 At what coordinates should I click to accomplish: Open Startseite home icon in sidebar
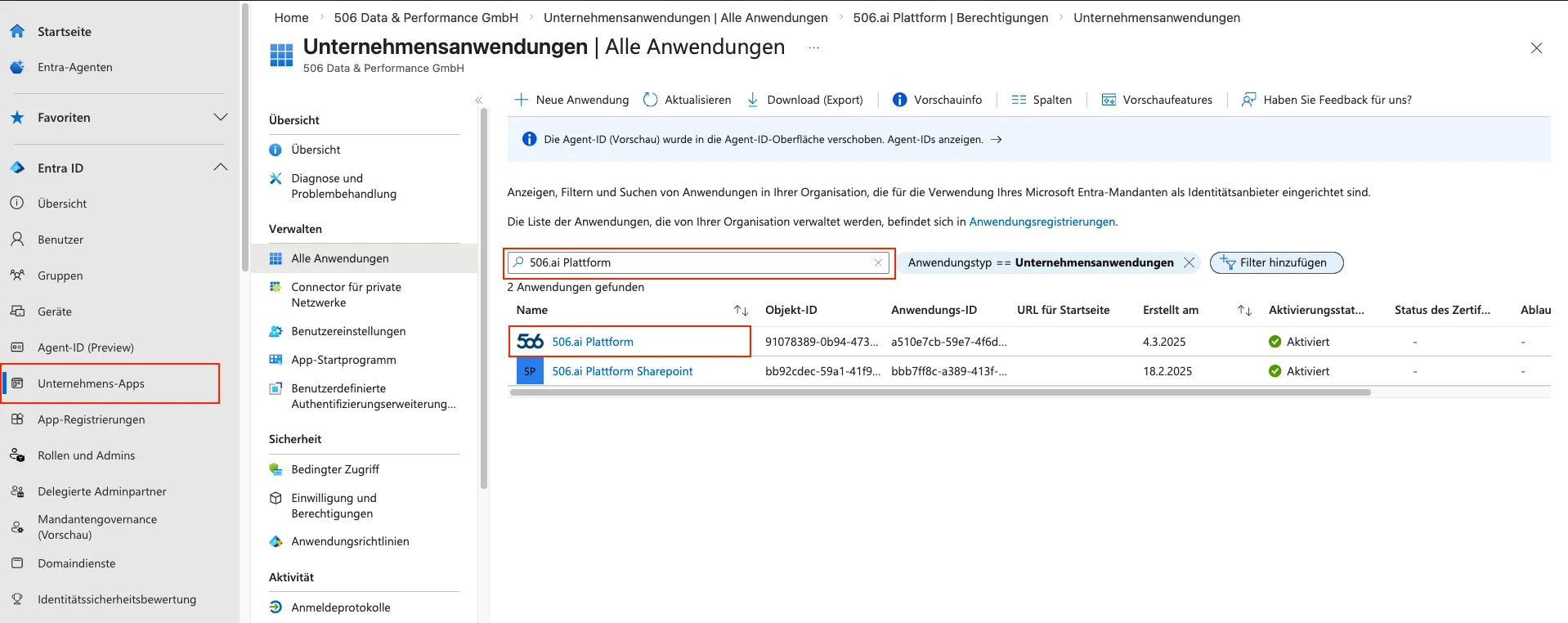point(17,31)
